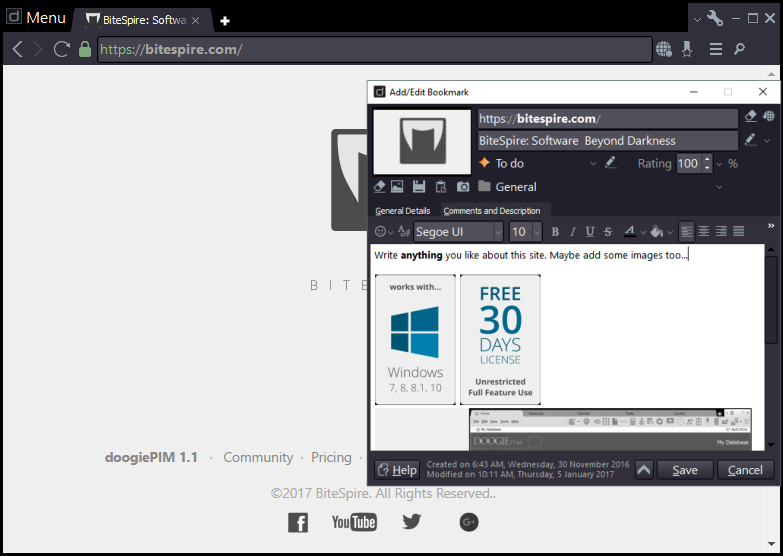Open the font color dropdown arrow
The height and width of the screenshot is (556, 783).
point(643,232)
